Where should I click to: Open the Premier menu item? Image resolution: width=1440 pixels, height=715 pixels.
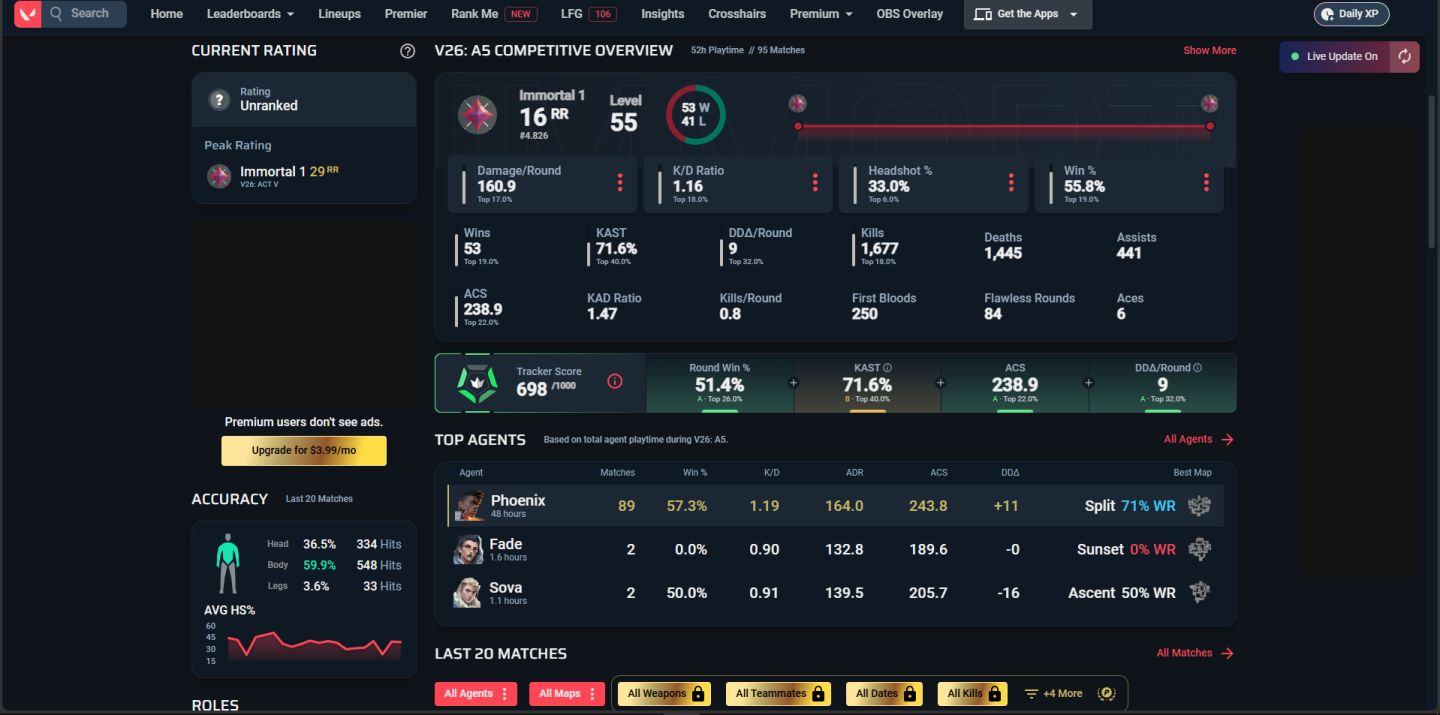pyautogui.click(x=406, y=14)
